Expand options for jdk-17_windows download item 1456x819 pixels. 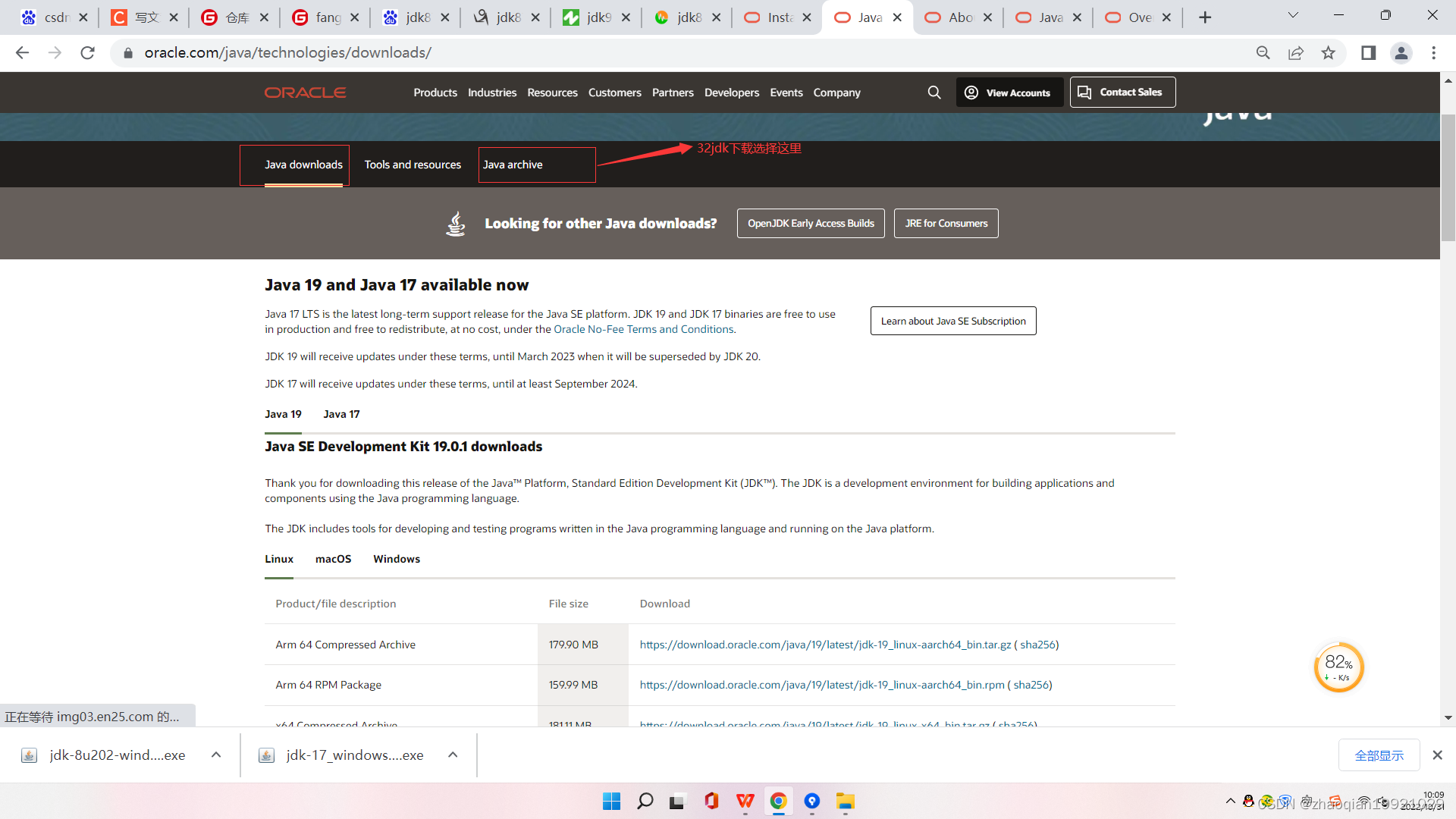tap(453, 755)
